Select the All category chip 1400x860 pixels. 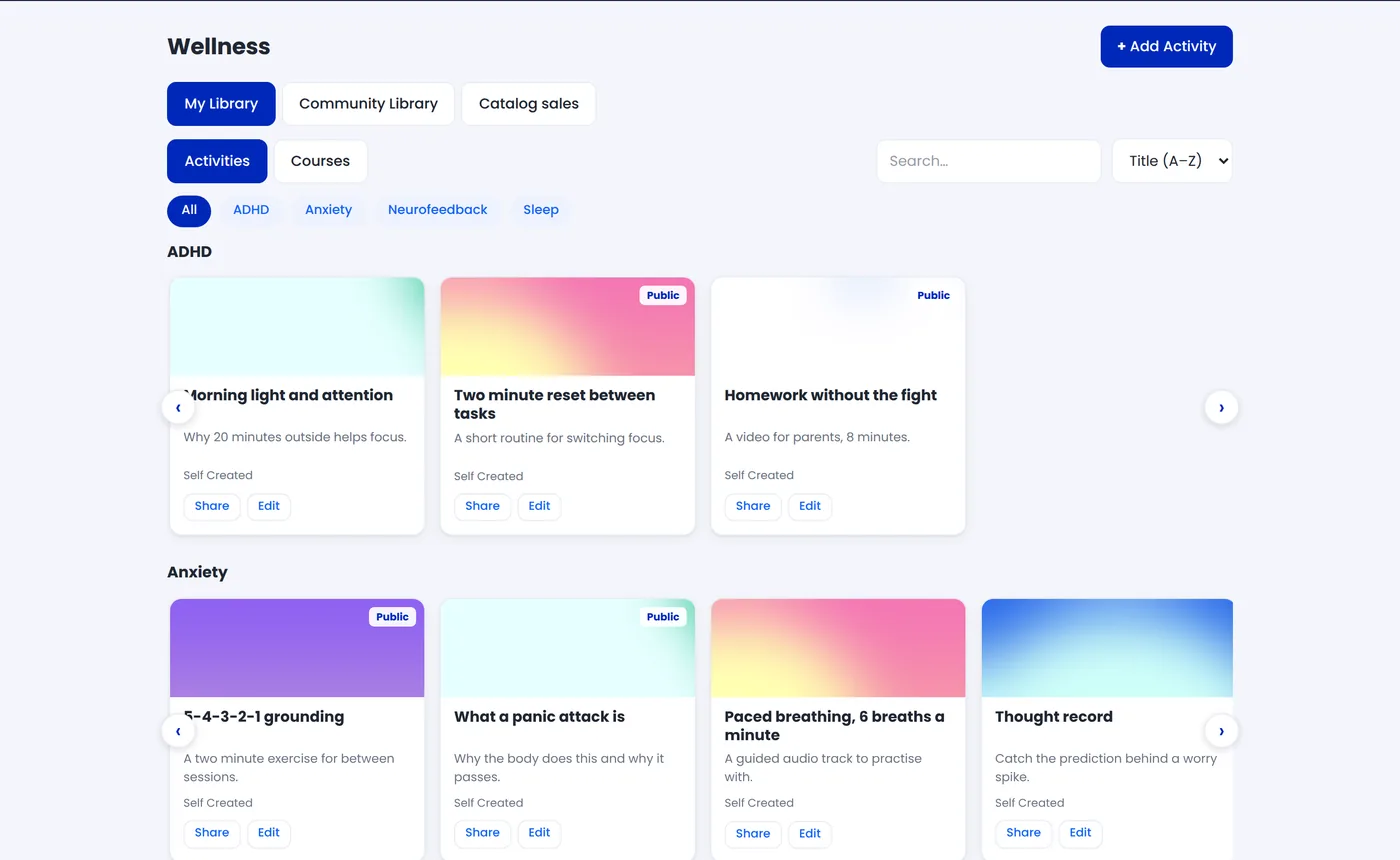point(189,210)
